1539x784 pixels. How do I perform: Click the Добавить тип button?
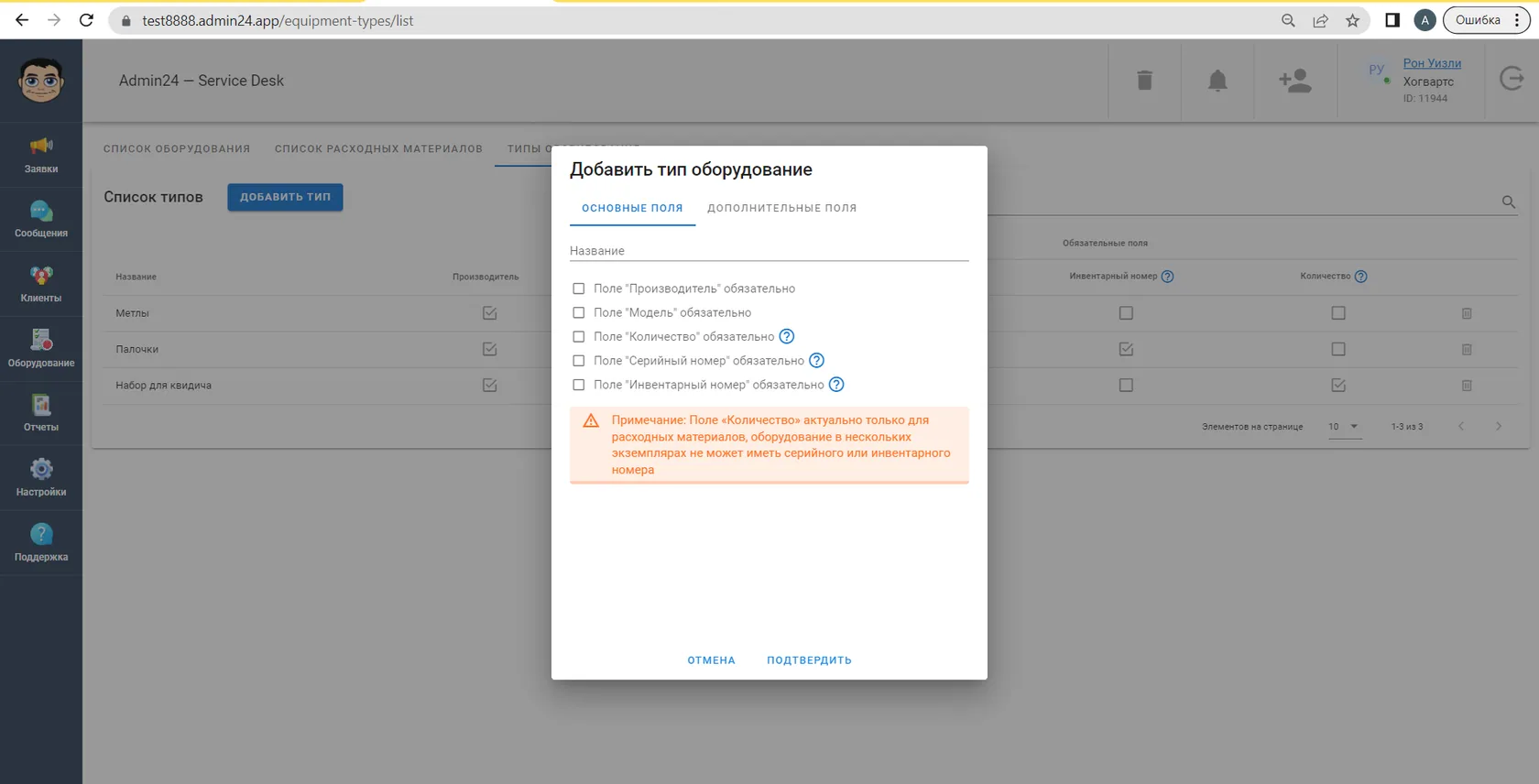[x=285, y=197]
